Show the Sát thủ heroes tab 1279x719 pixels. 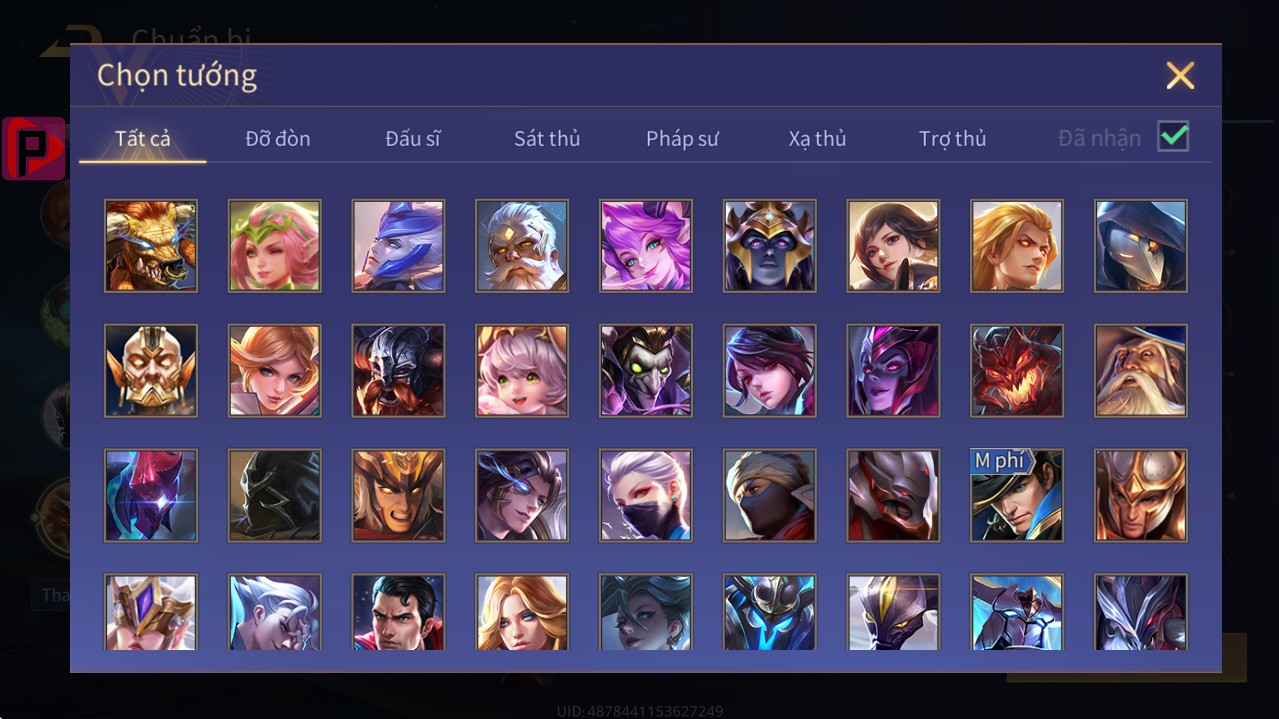click(x=547, y=139)
